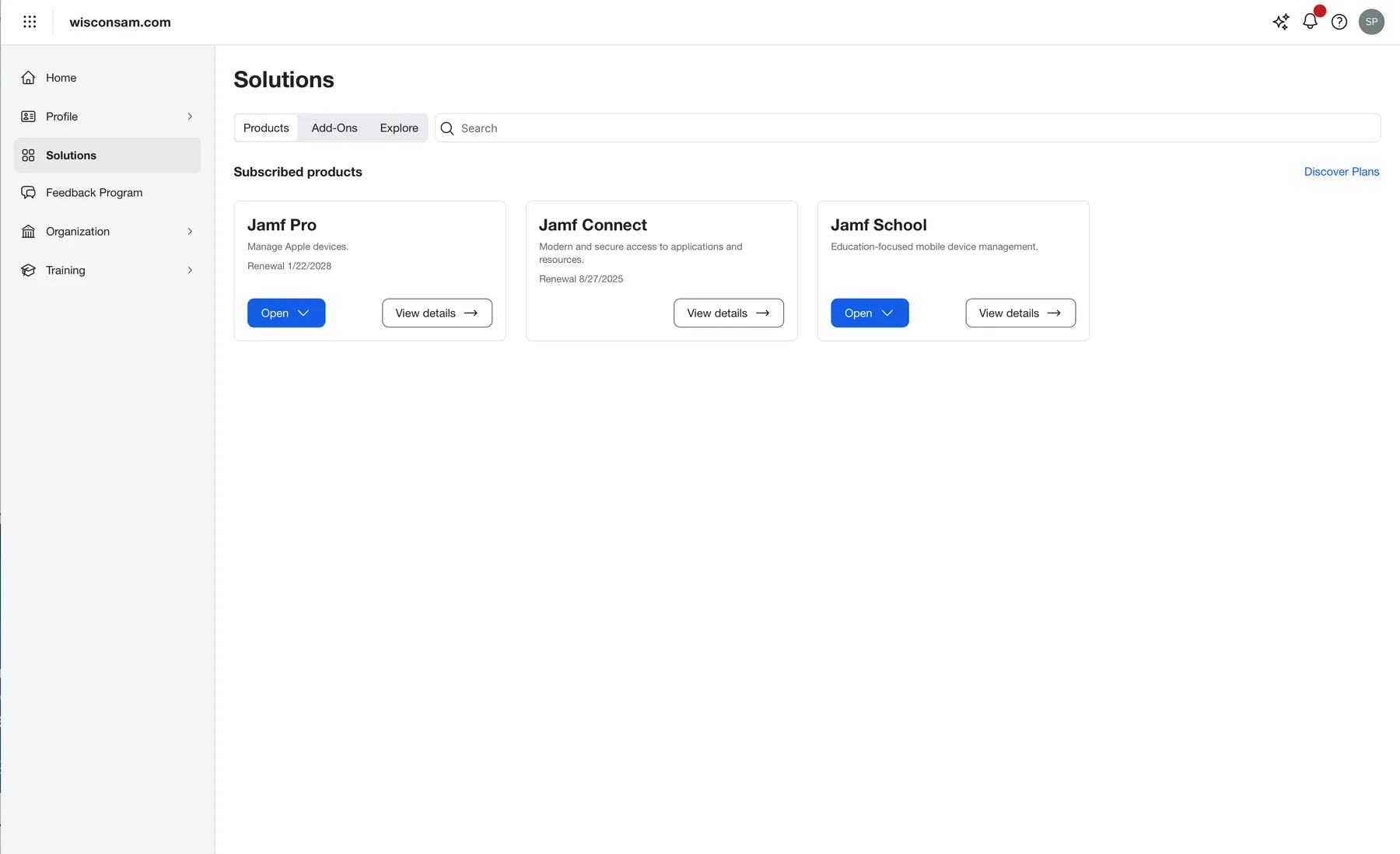Click "Manage Apple devices." description
Viewport: 1400px width, 854px height.
pyautogui.click(x=298, y=247)
